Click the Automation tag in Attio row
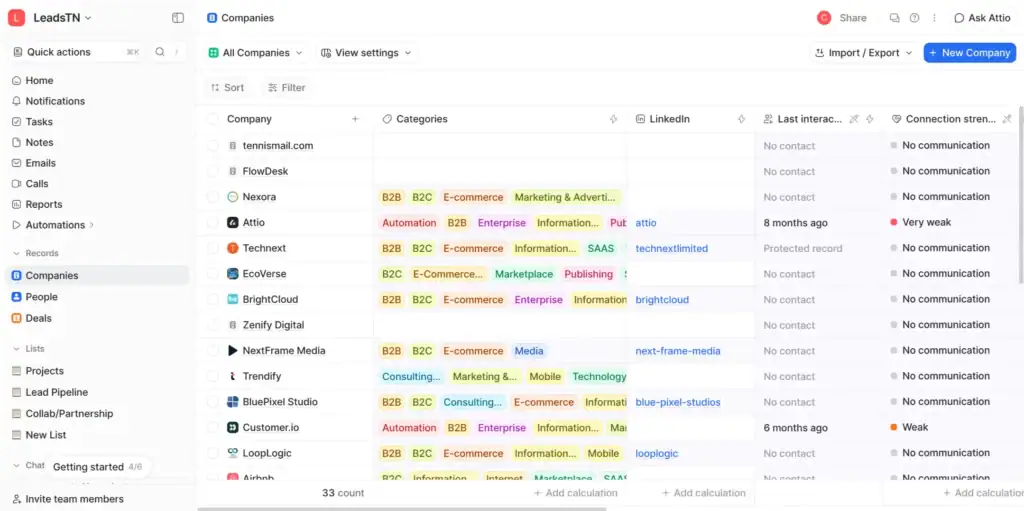This screenshot has height=511, width=1024. pyautogui.click(x=409, y=223)
